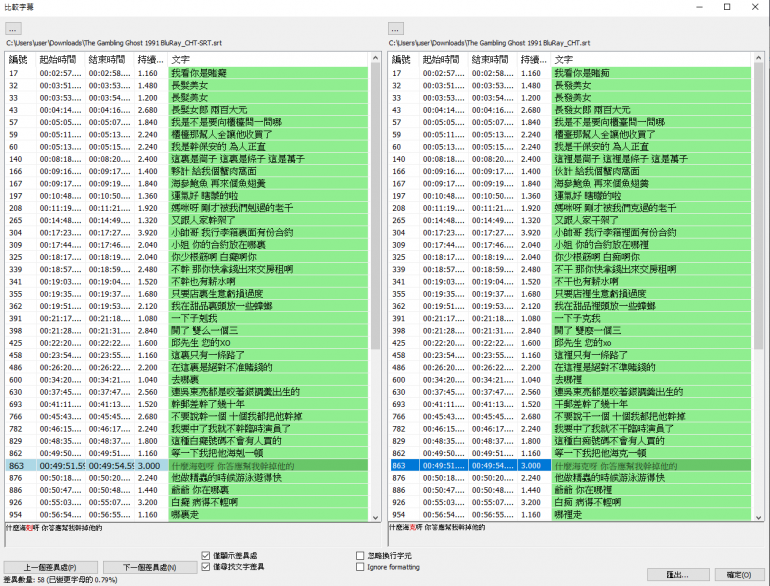Select row 17 in left list
The height and width of the screenshot is (586, 770).
coord(187,73)
